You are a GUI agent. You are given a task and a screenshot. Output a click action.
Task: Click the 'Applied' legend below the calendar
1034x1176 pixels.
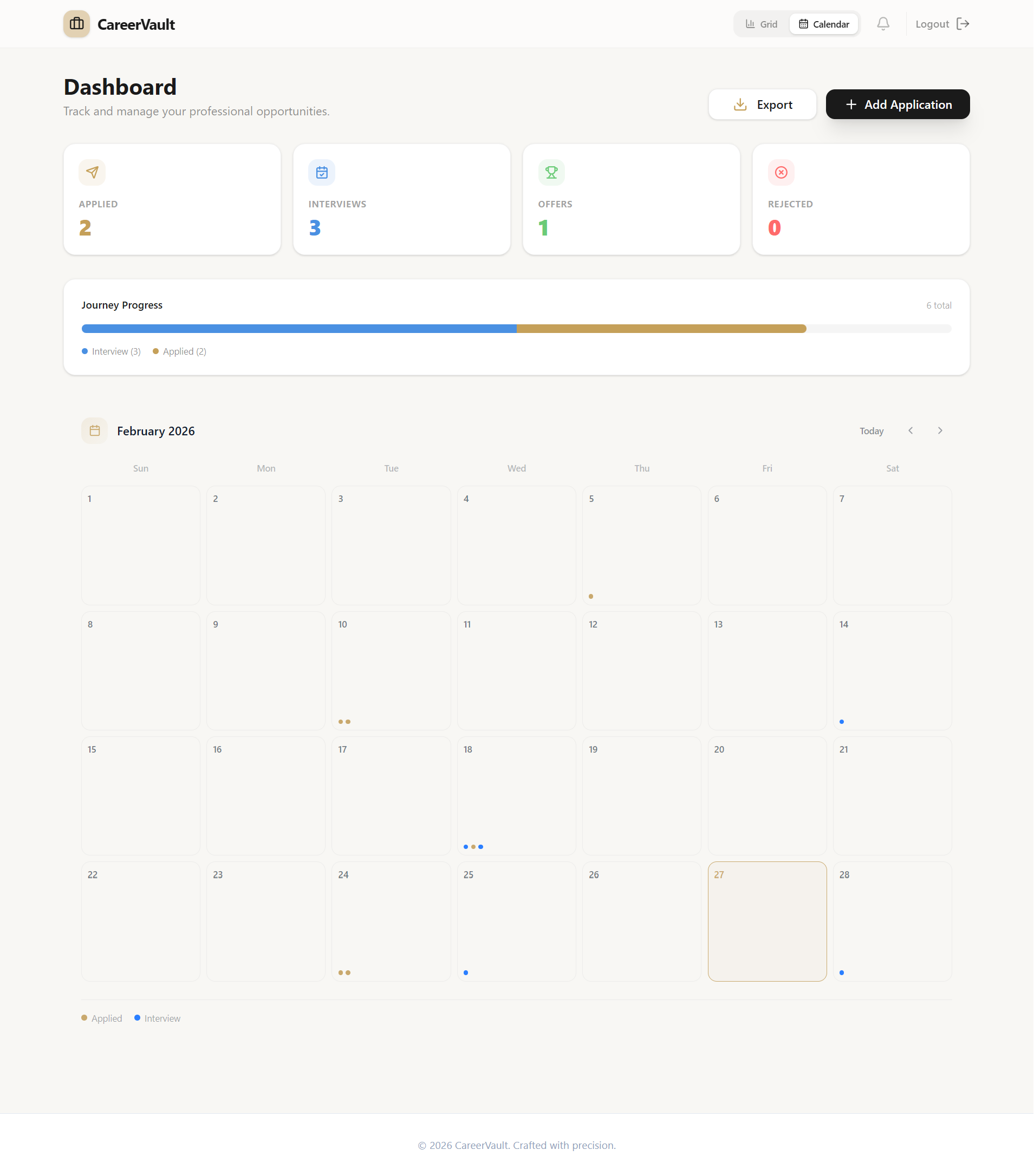coord(102,1018)
